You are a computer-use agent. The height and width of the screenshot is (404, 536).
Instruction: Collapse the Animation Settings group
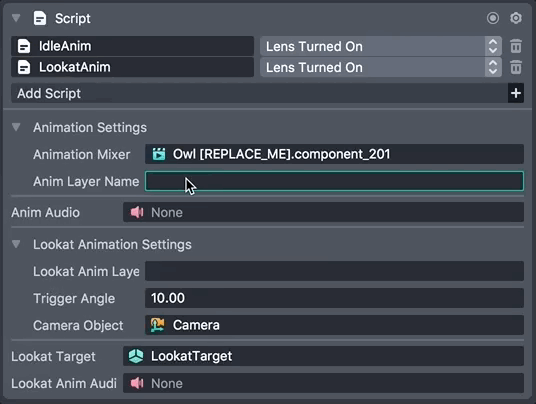pos(16,127)
